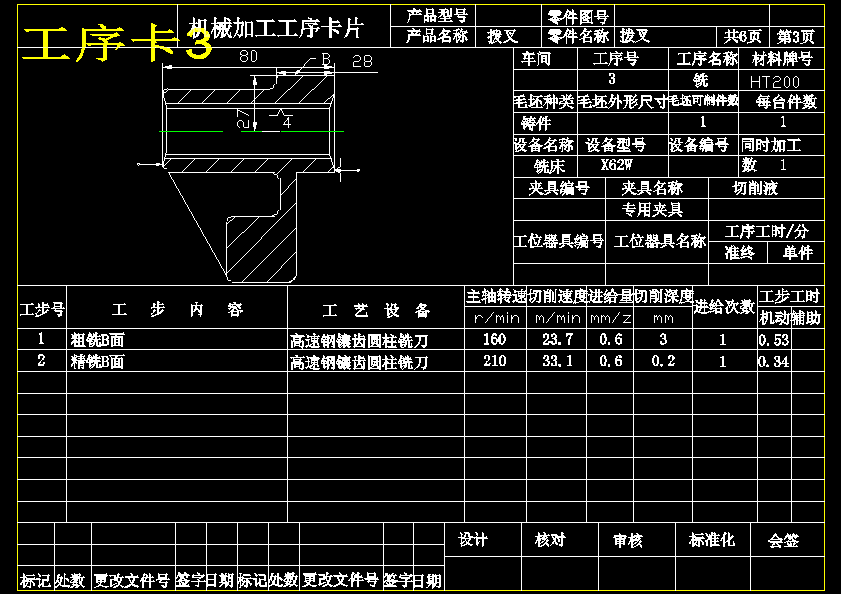Click the 进给次数 column header

pos(725,307)
